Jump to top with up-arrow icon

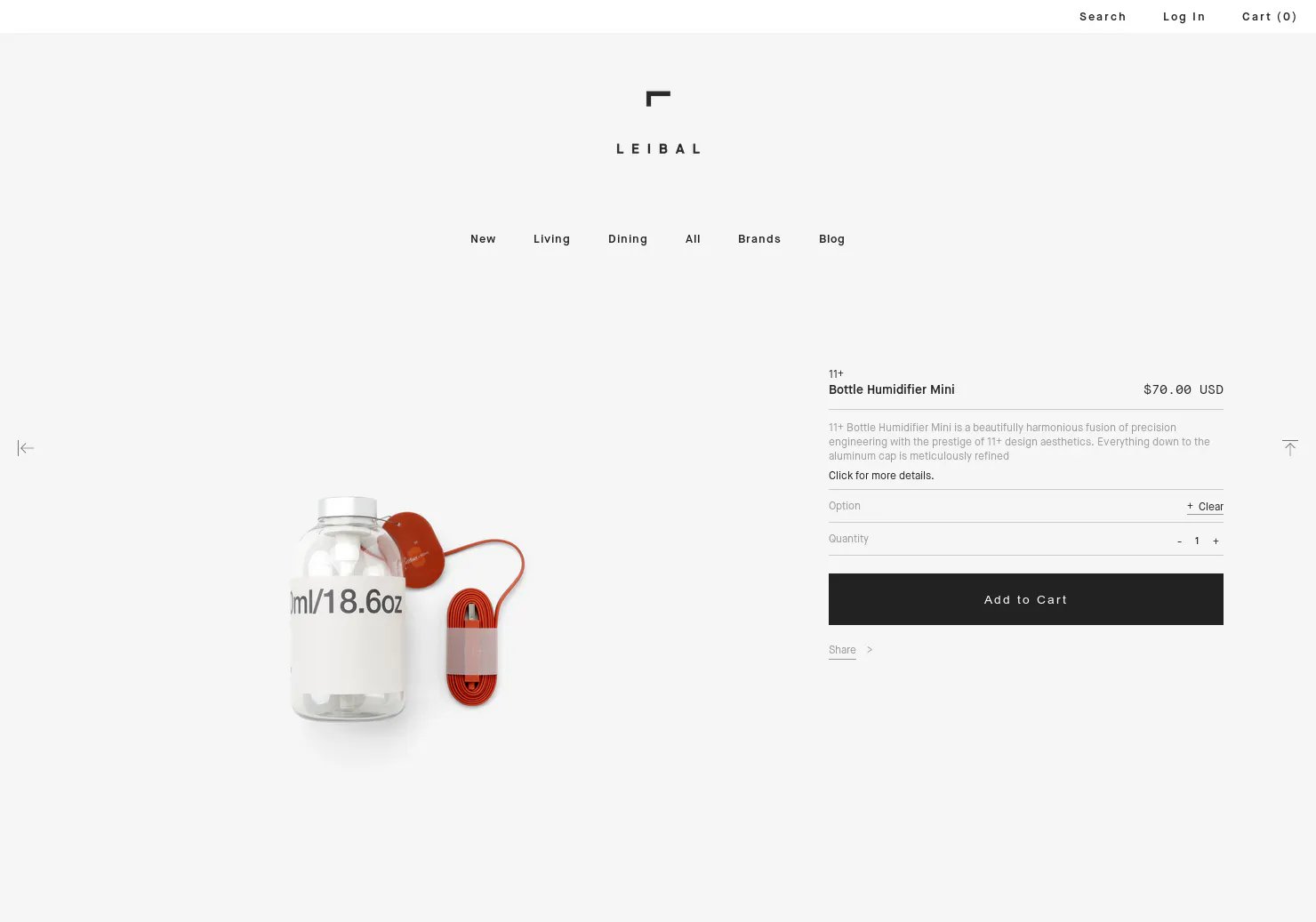(x=1290, y=447)
